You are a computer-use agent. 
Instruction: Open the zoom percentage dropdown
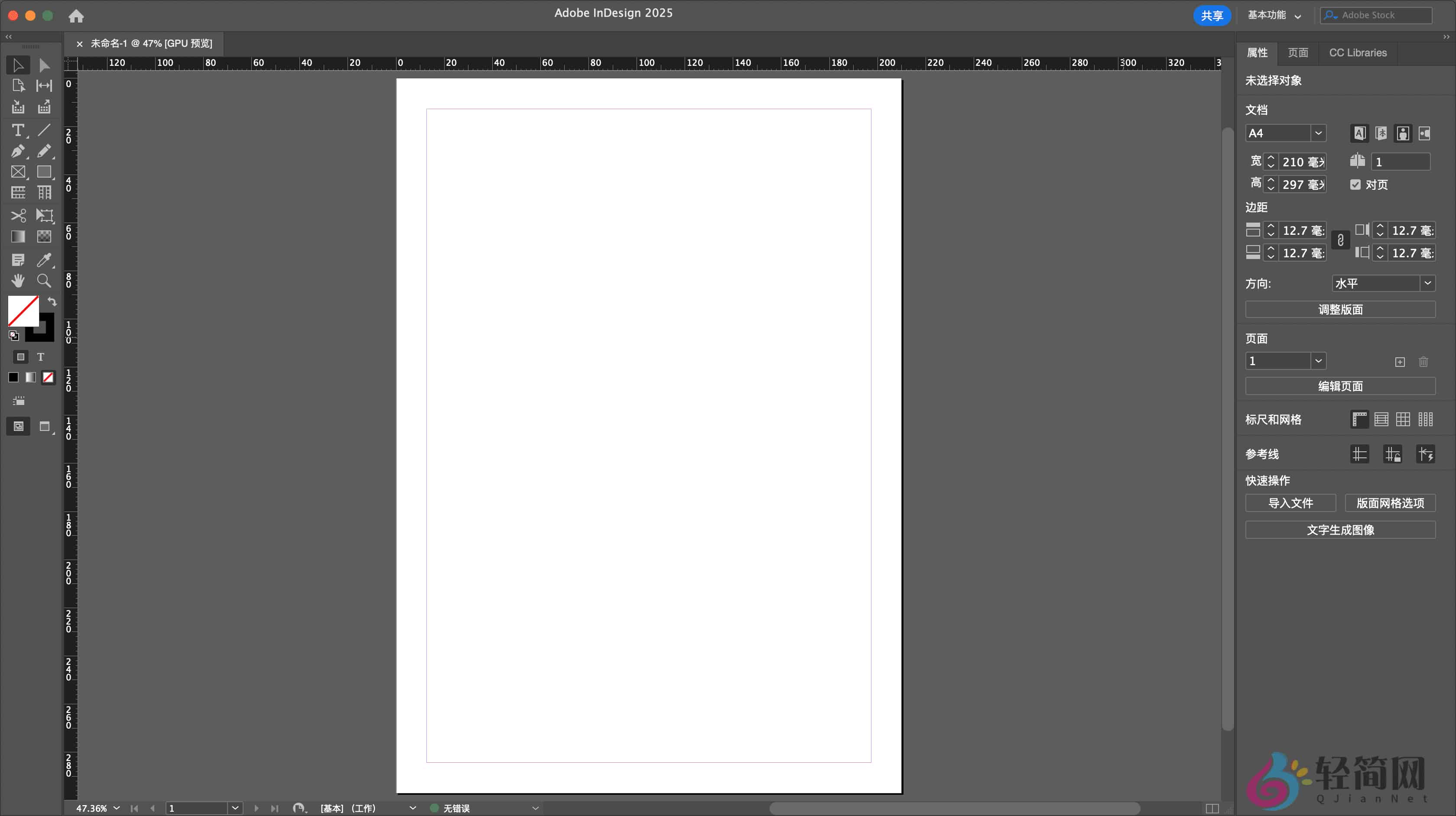[x=117, y=808]
